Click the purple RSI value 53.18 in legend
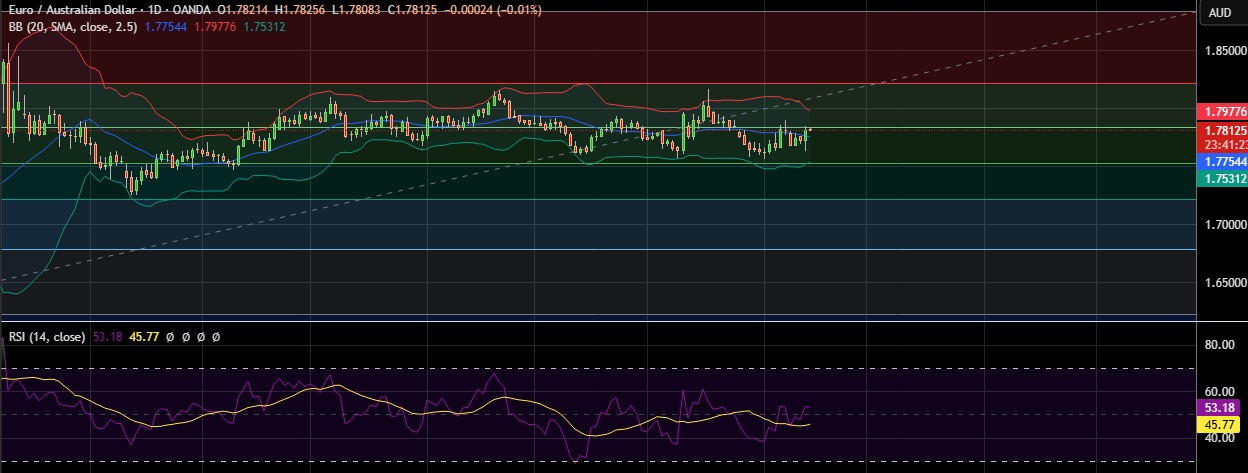The image size is (1248, 473). point(107,337)
